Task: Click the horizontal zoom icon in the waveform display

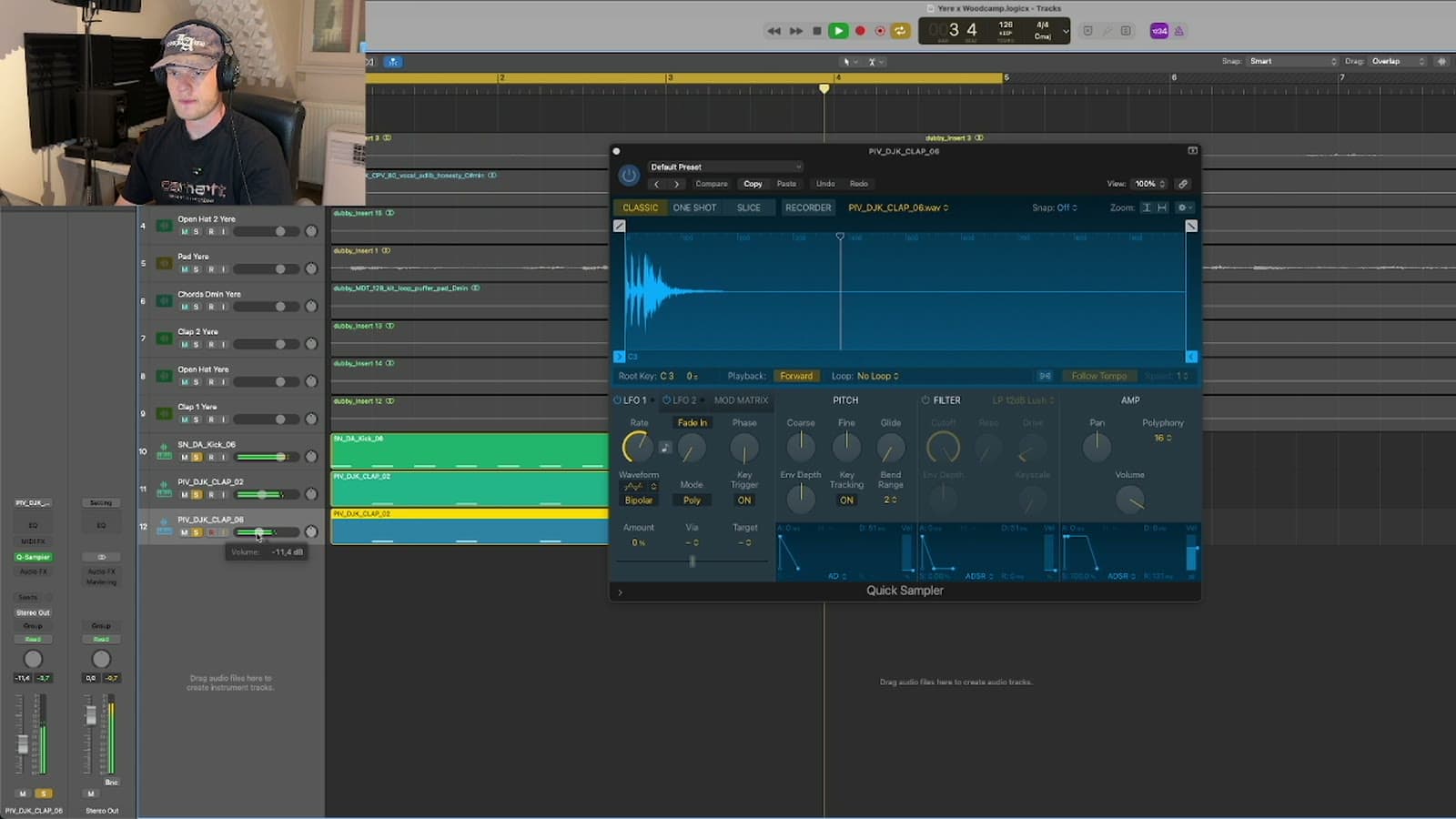Action: (1162, 207)
